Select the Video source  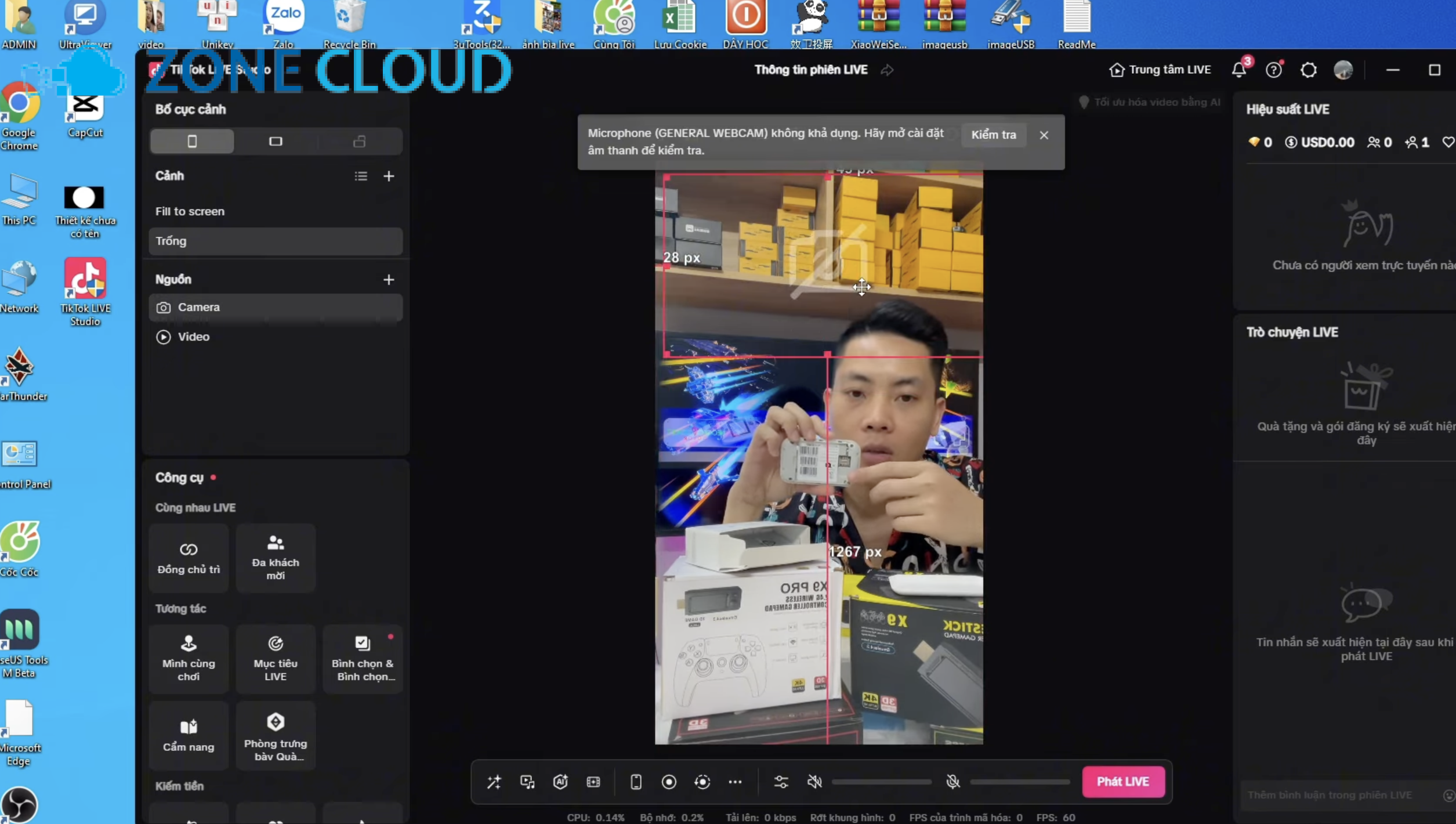[276, 337]
